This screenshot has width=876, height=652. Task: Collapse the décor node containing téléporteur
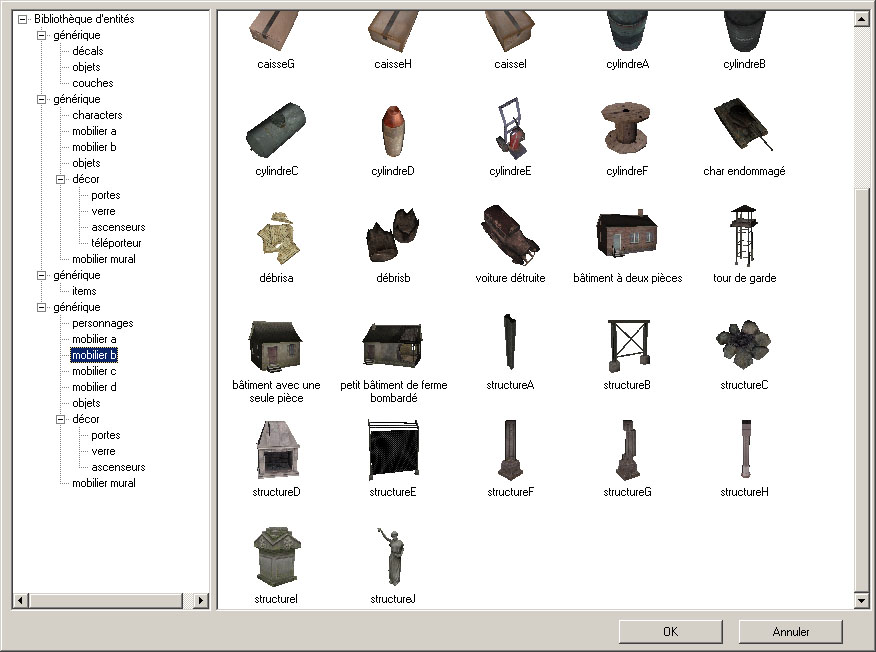click(60, 179)
